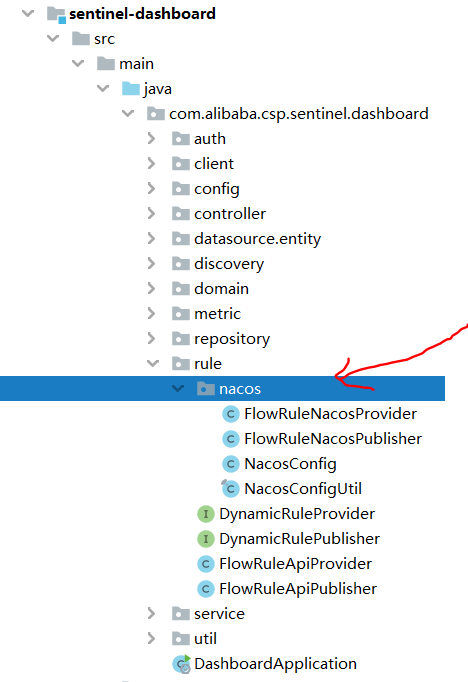The height and width of the screenshot is (682, 468).
Task: Click the DynamicRuleProvider interface icon
Action: (206, 514)
